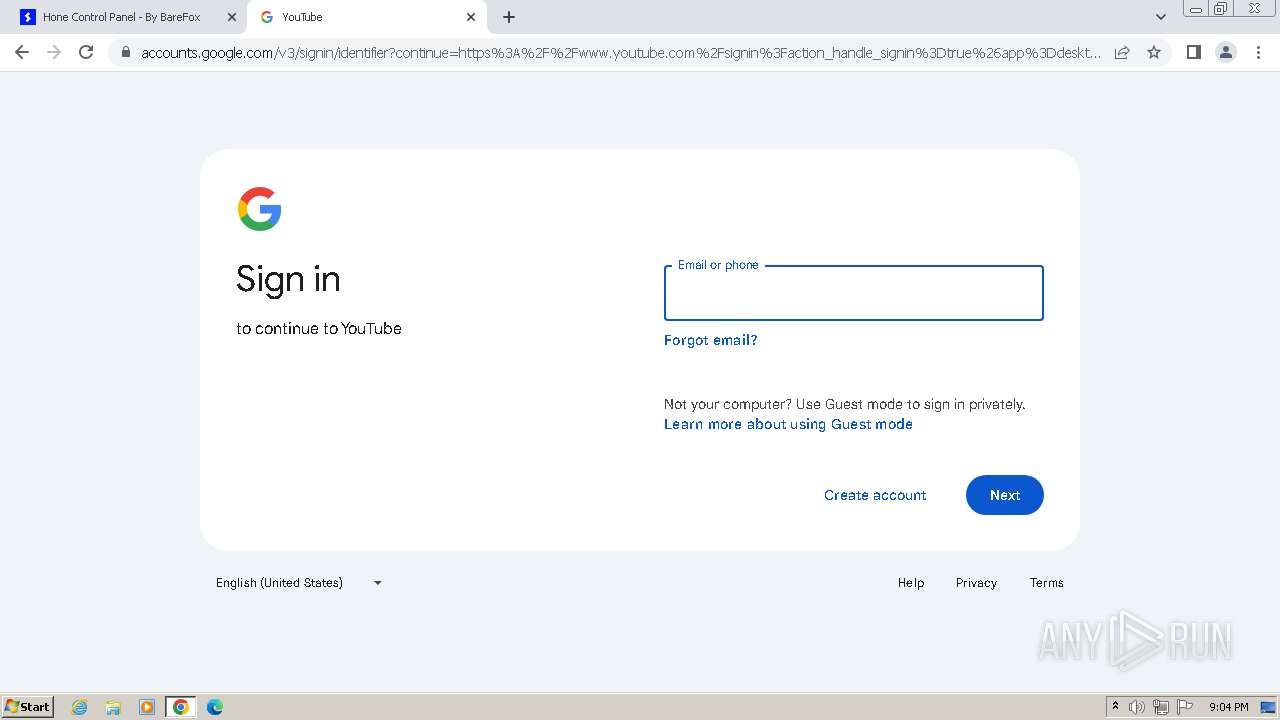The width and height of the screenshot is (1280, 720).
Task: View site info via lock icon
Action: click(125, 52)
